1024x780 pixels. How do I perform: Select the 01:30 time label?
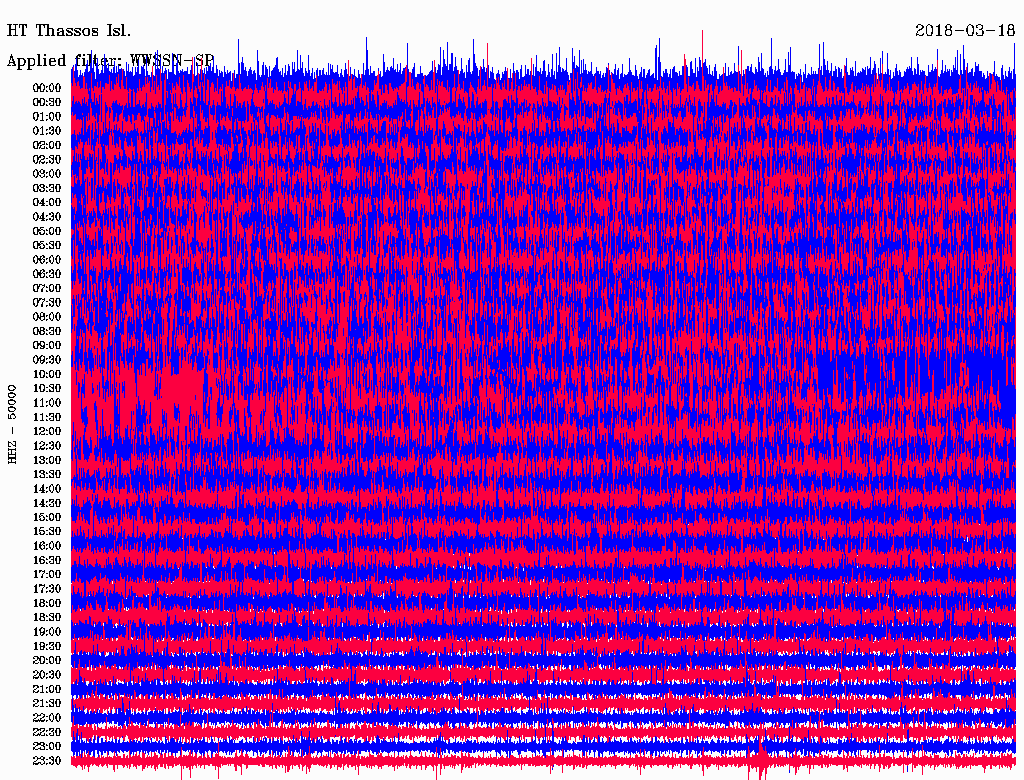47,131
